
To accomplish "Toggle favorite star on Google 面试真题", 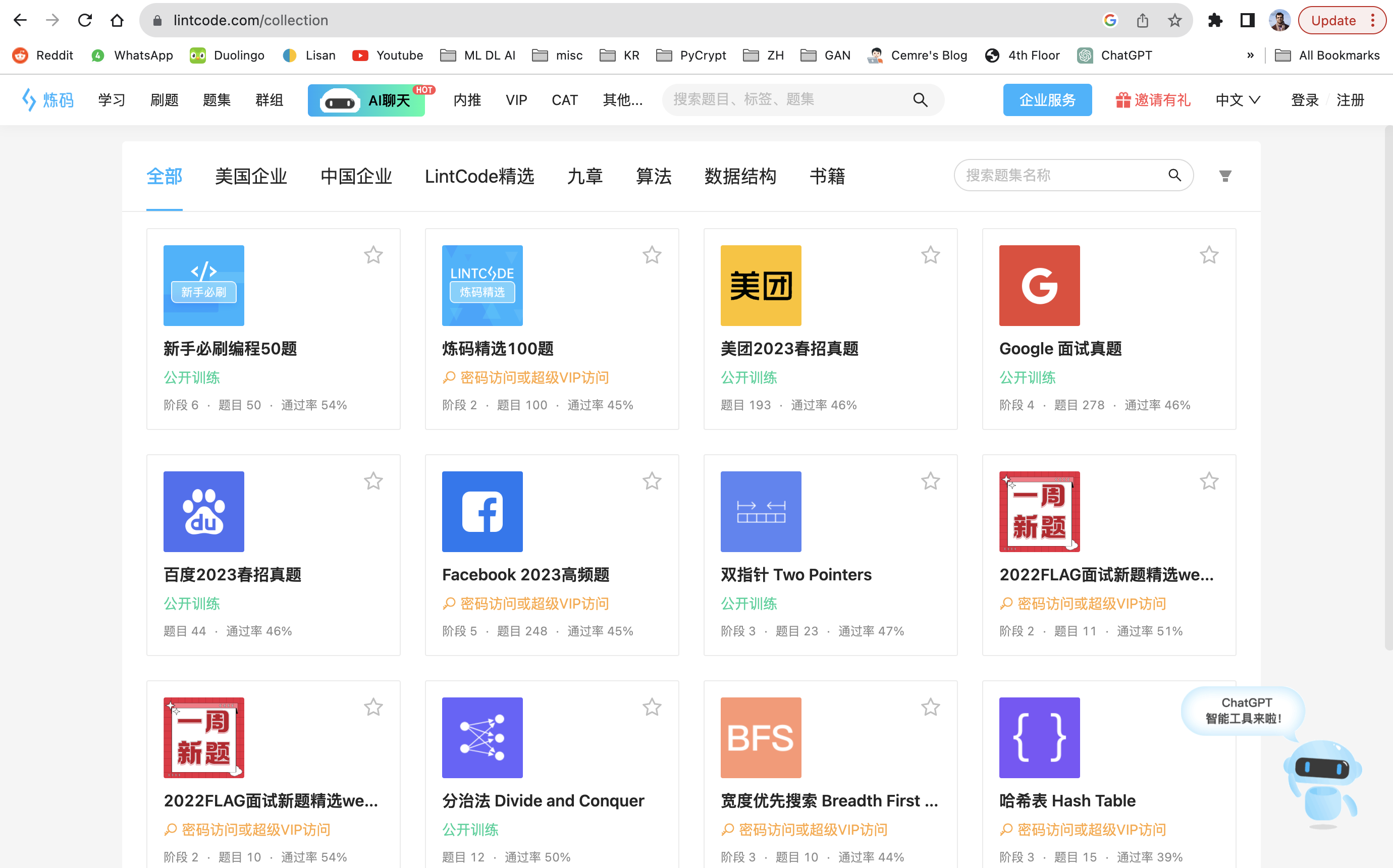I will coord(1208,255).
